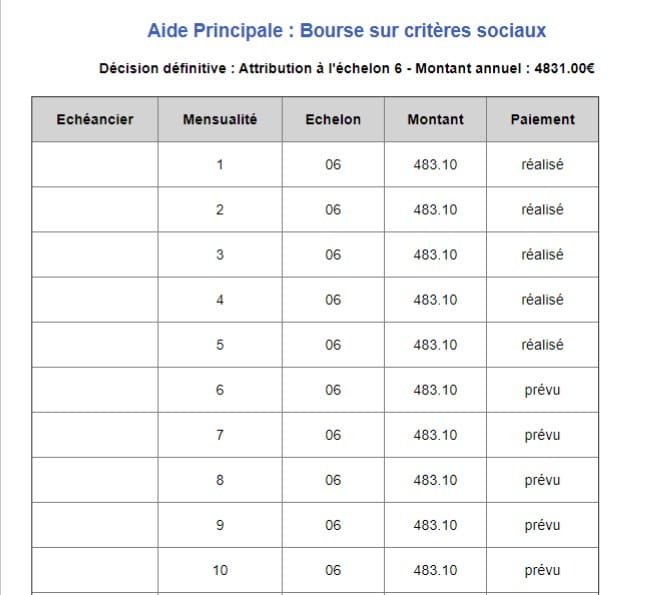Select the 483.10 amount for mensualité 7
The width and height of the screenshot is (653, 595).
pos(435,435)
